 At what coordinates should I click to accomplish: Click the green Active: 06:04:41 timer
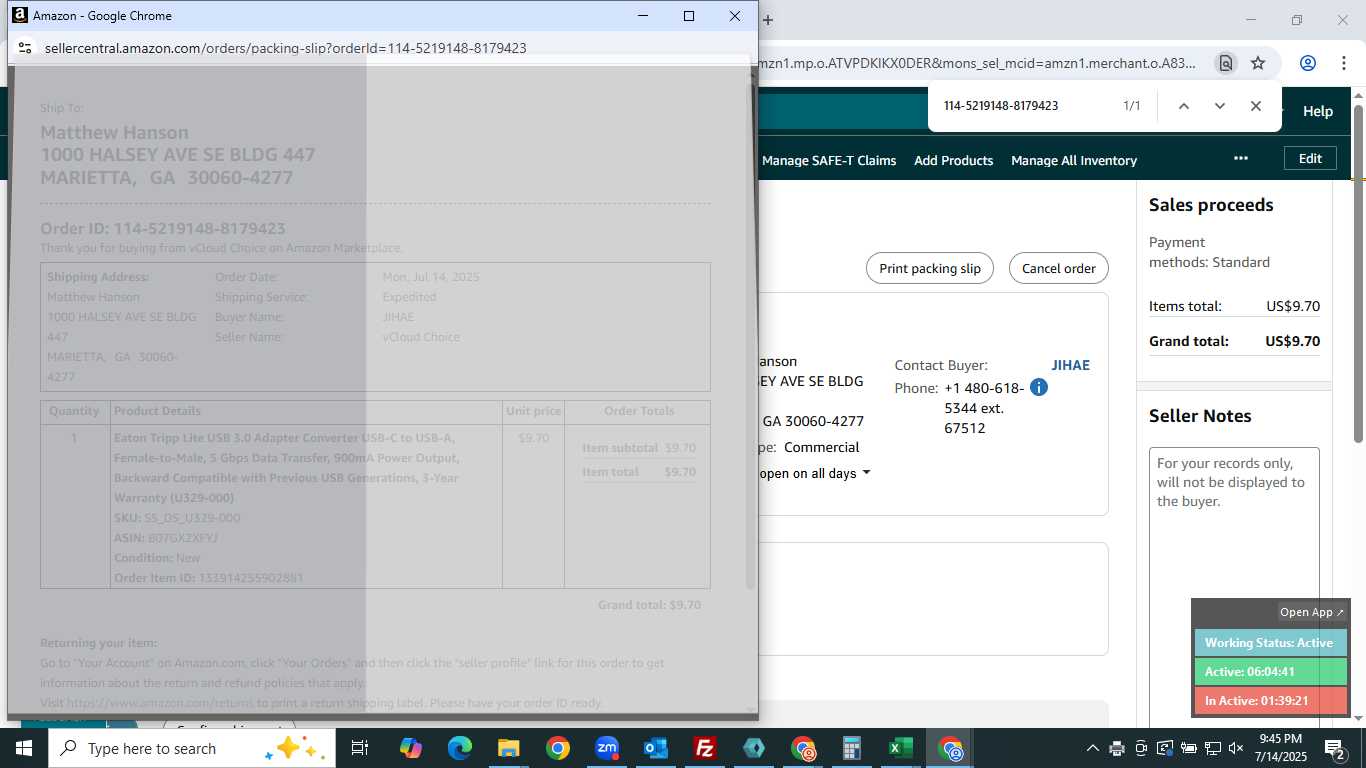point(1270,672)
